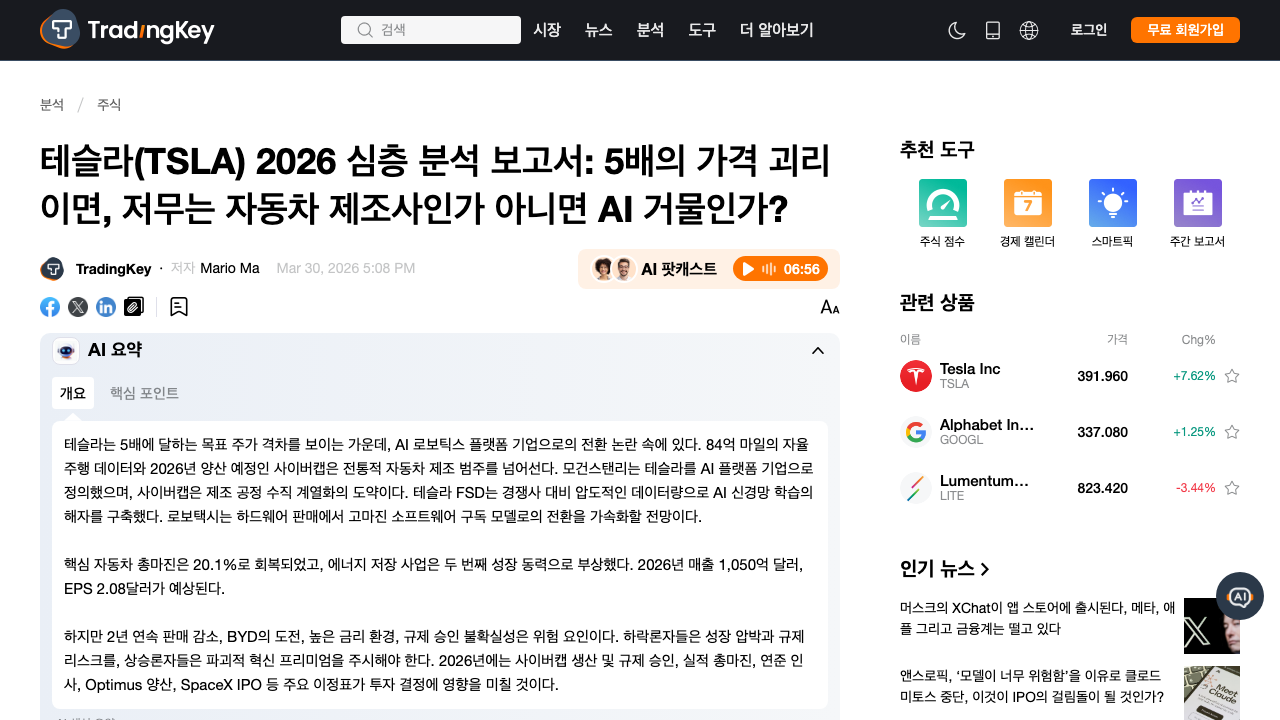Screen dimensions: 1280x720
Task: Go to 분석 breadcrumb link
Action: [52, 105]
